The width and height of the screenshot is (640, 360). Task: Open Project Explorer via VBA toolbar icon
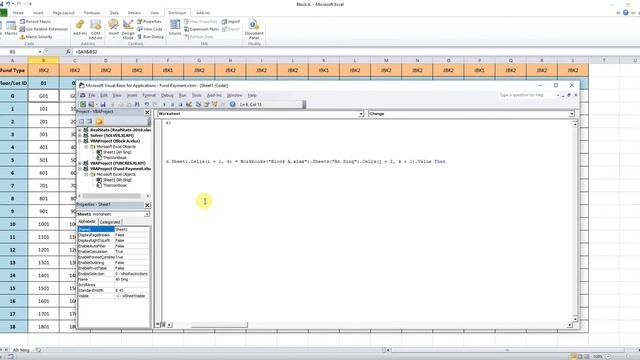pyautogui.click(x=198, y=104)
